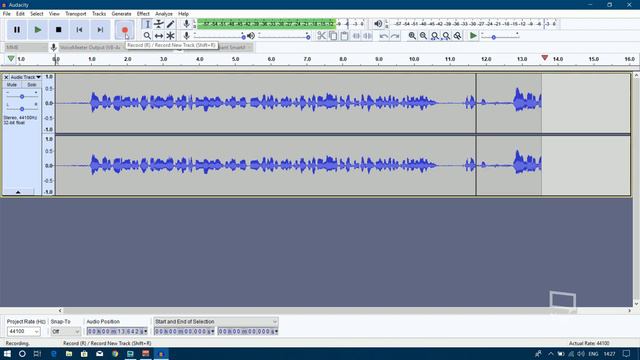Open the Analyze menu
This screenshot has width=640, height=360.
point(164,13)
